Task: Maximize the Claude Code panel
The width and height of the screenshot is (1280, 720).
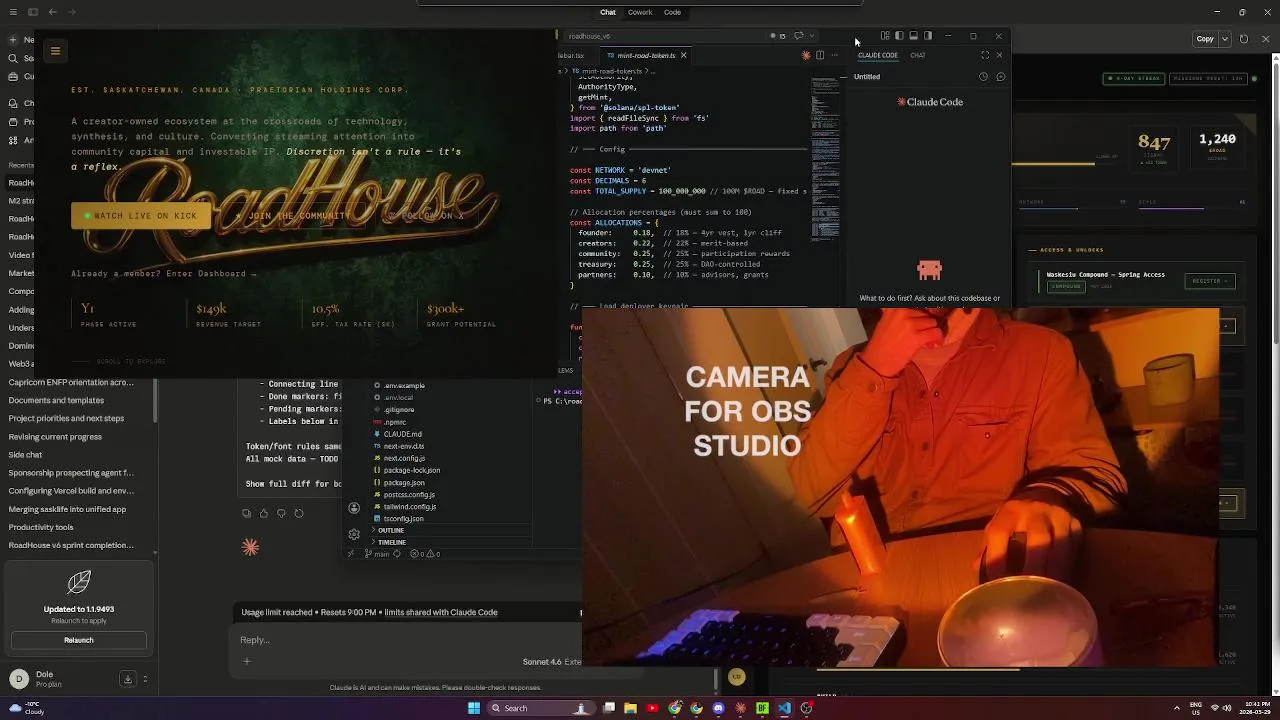Action: click(x=985, y=56)
